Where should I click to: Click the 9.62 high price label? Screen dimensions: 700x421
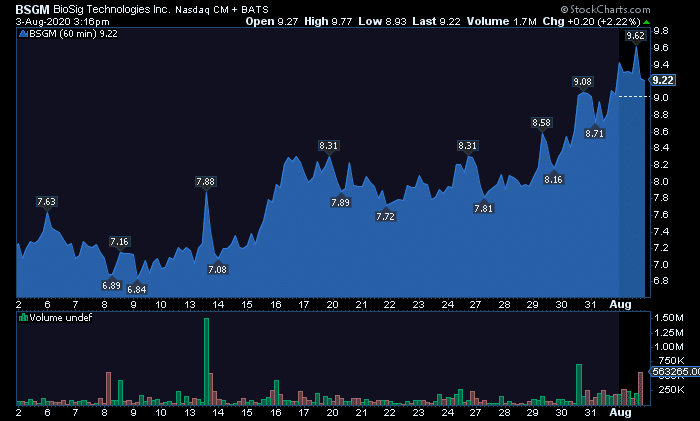(635, 36)
